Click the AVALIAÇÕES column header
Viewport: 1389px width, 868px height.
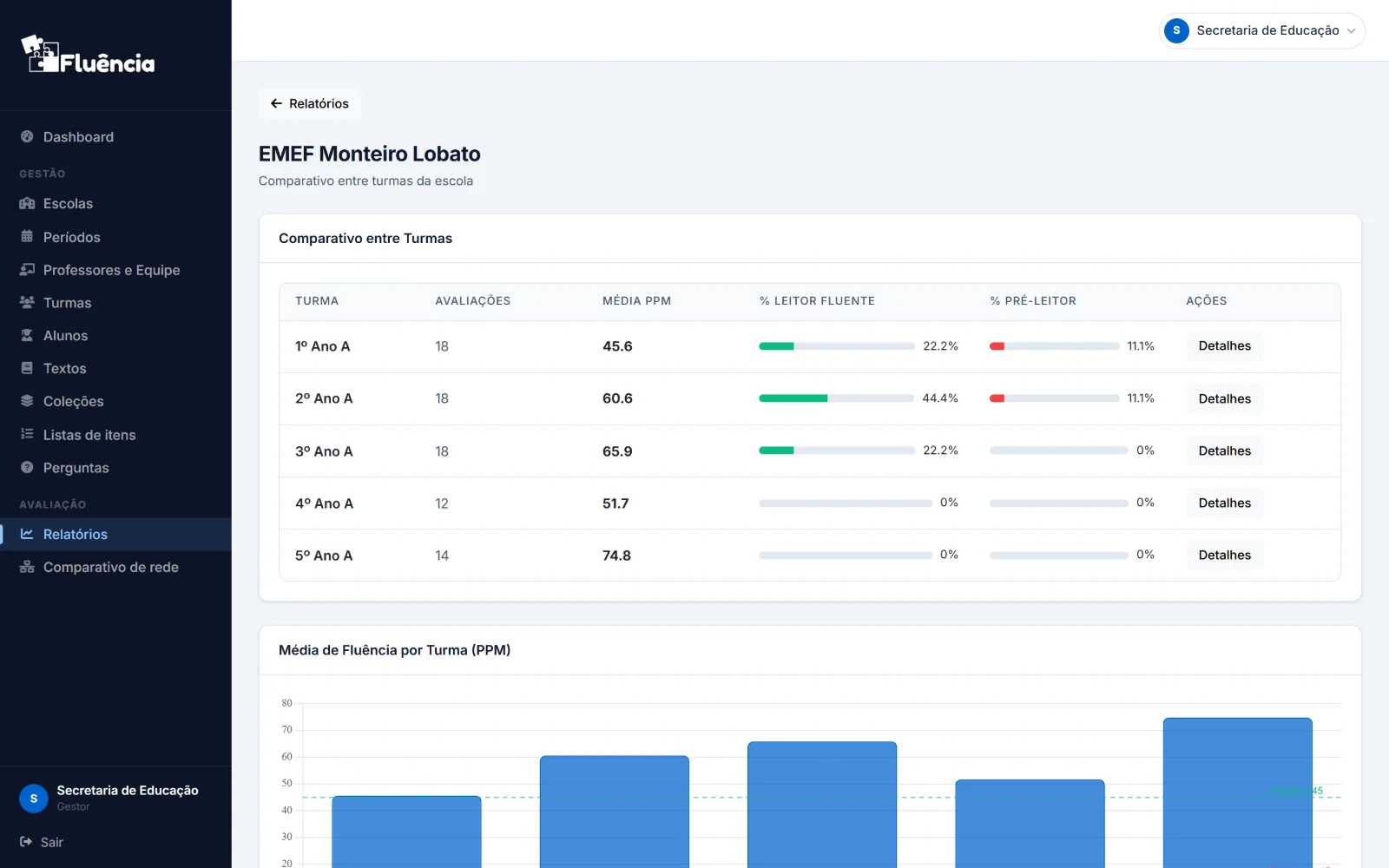[x=472, y=301]
